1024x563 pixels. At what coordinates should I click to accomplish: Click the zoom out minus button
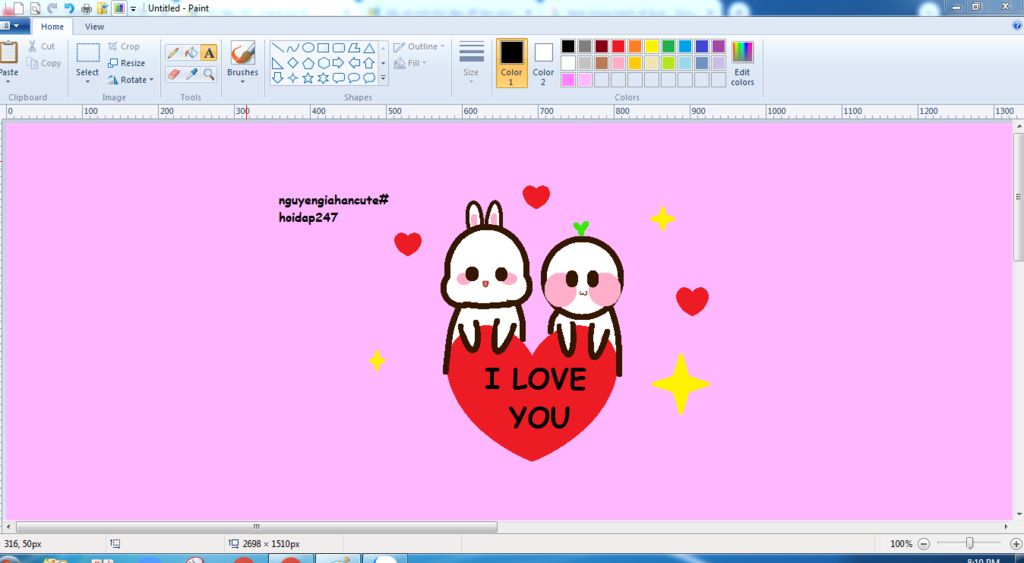pyautogui.click(x=923, y=543)
